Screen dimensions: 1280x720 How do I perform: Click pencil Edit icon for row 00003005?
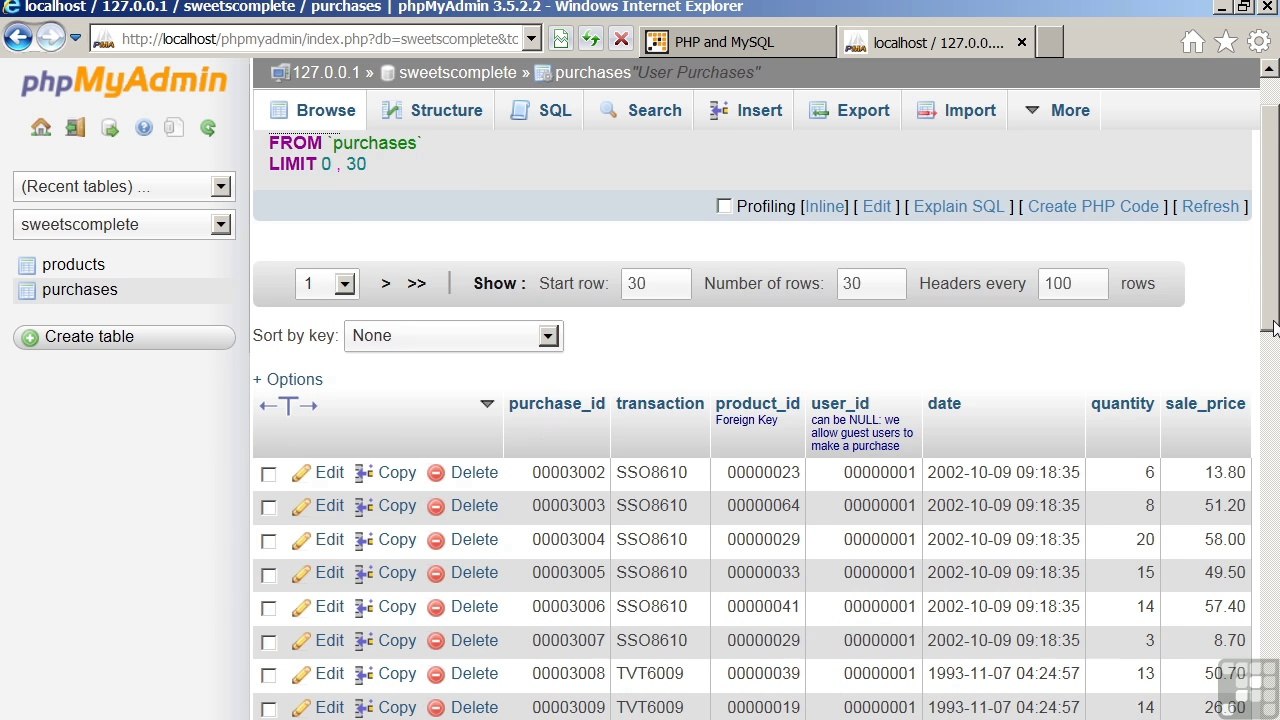click(x=301, y=573)
